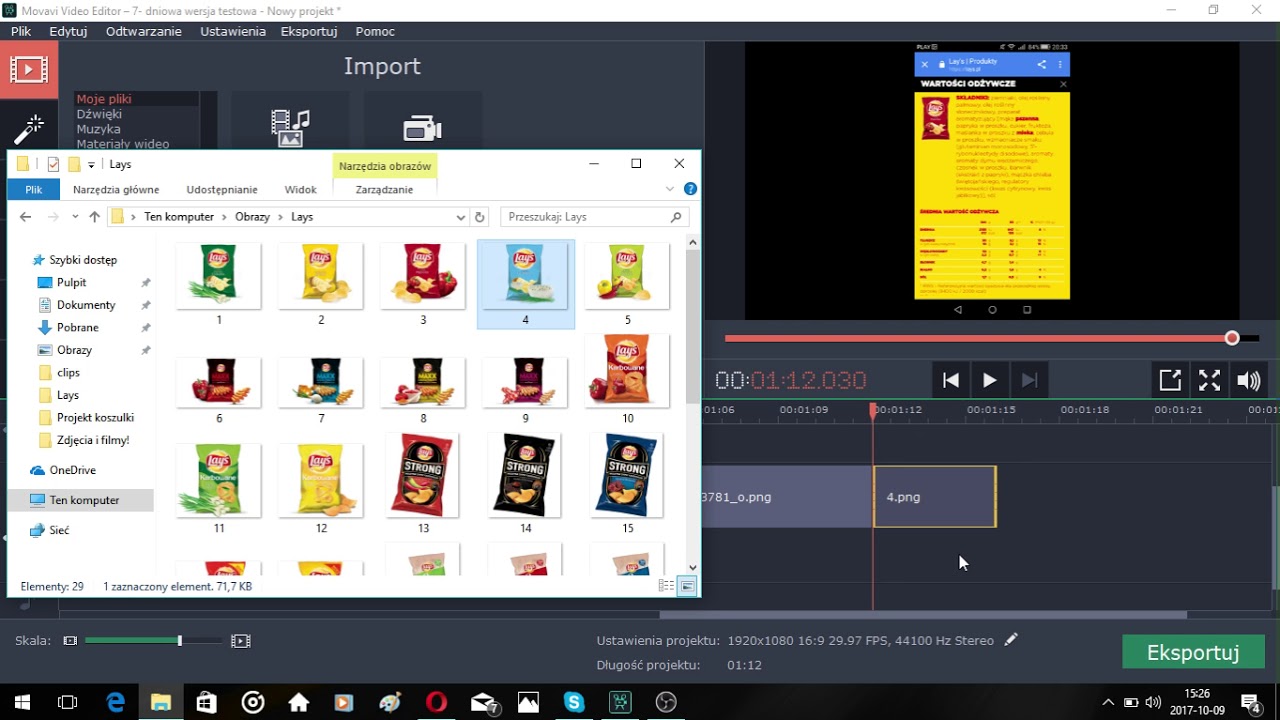Adjust the timeline scale slider handle
The height and width of the screenshot is (720, 1280).
180,640
